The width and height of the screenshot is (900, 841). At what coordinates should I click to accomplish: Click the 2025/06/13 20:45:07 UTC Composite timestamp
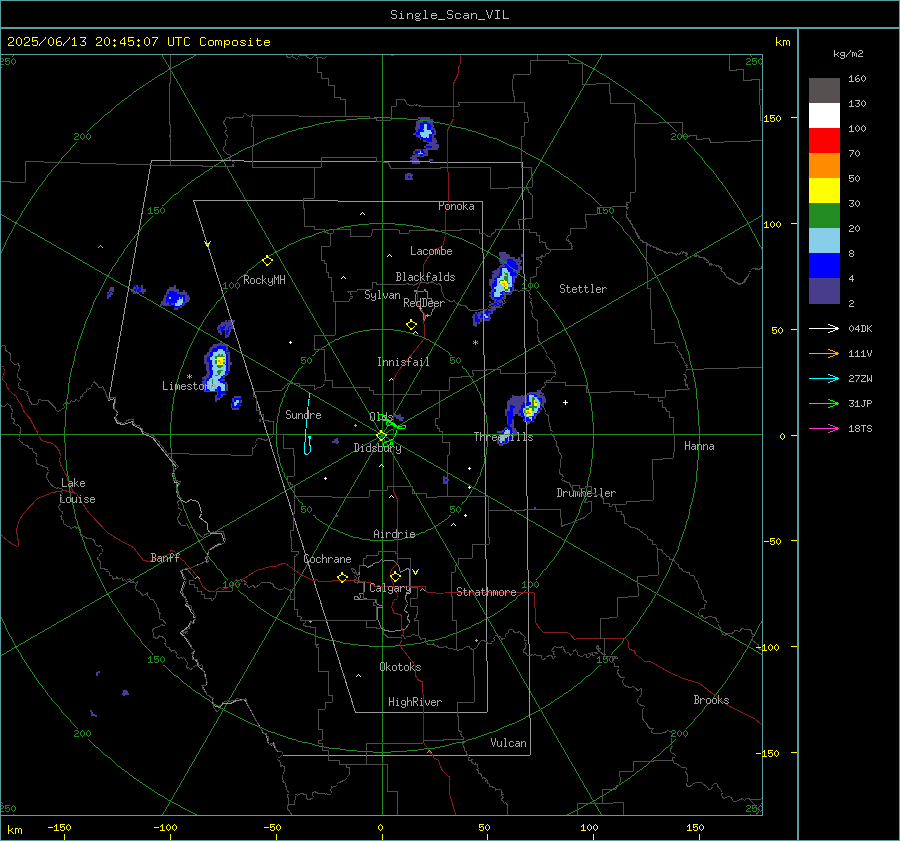coord(139,42)
